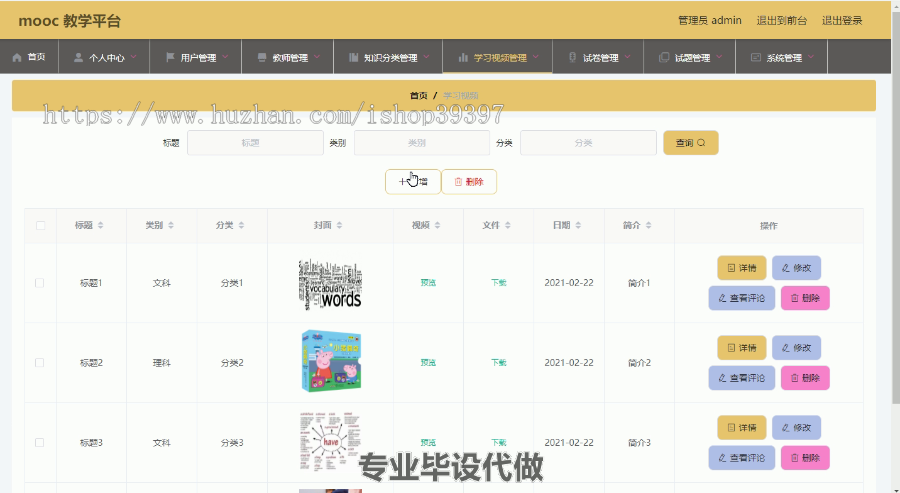Open 详情 for row 标题2
Screen dimensions: 900x493
(x=742, y=348)
